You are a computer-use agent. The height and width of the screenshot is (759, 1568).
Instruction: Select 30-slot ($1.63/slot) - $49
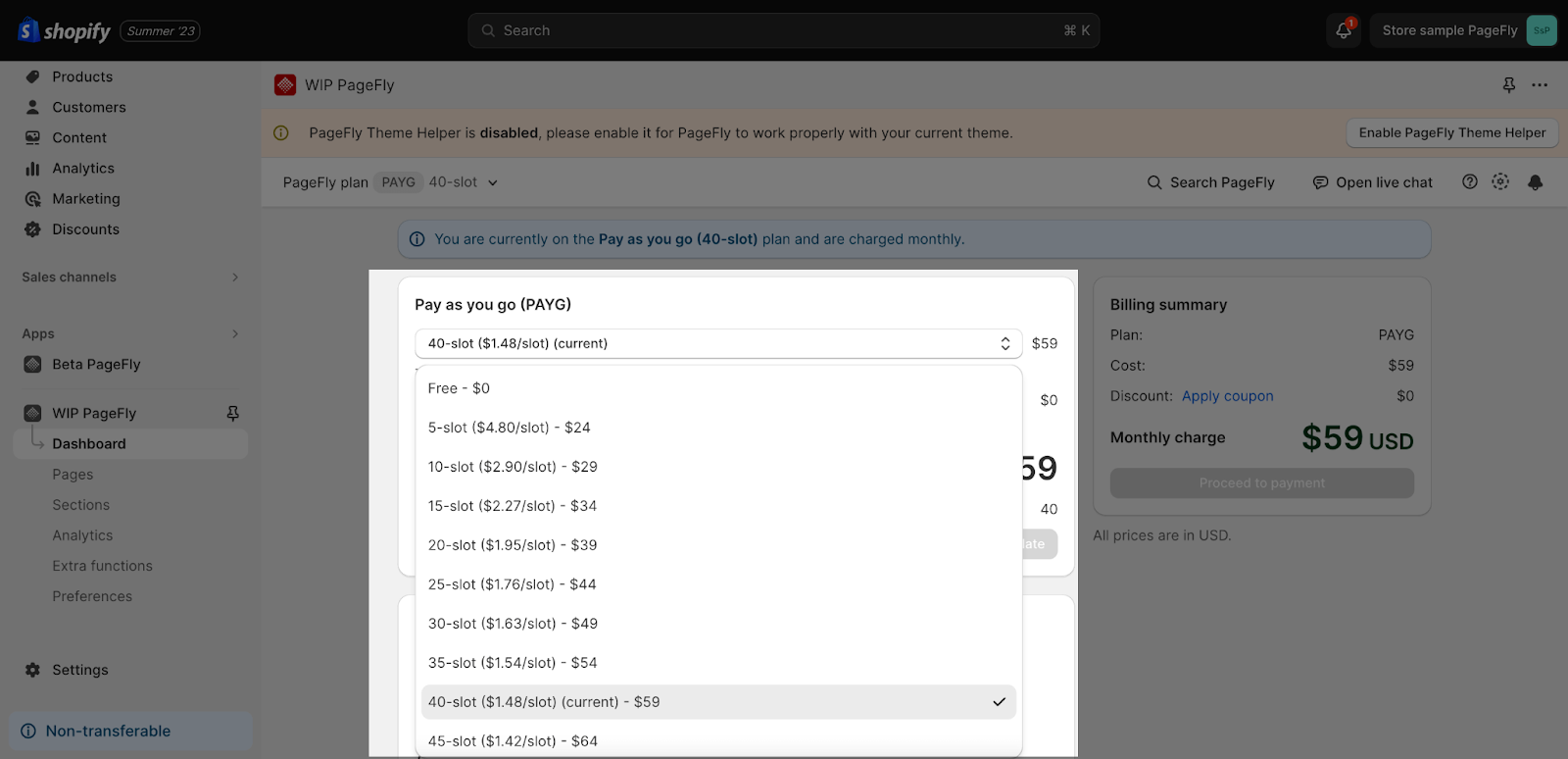tap(718, 624)
